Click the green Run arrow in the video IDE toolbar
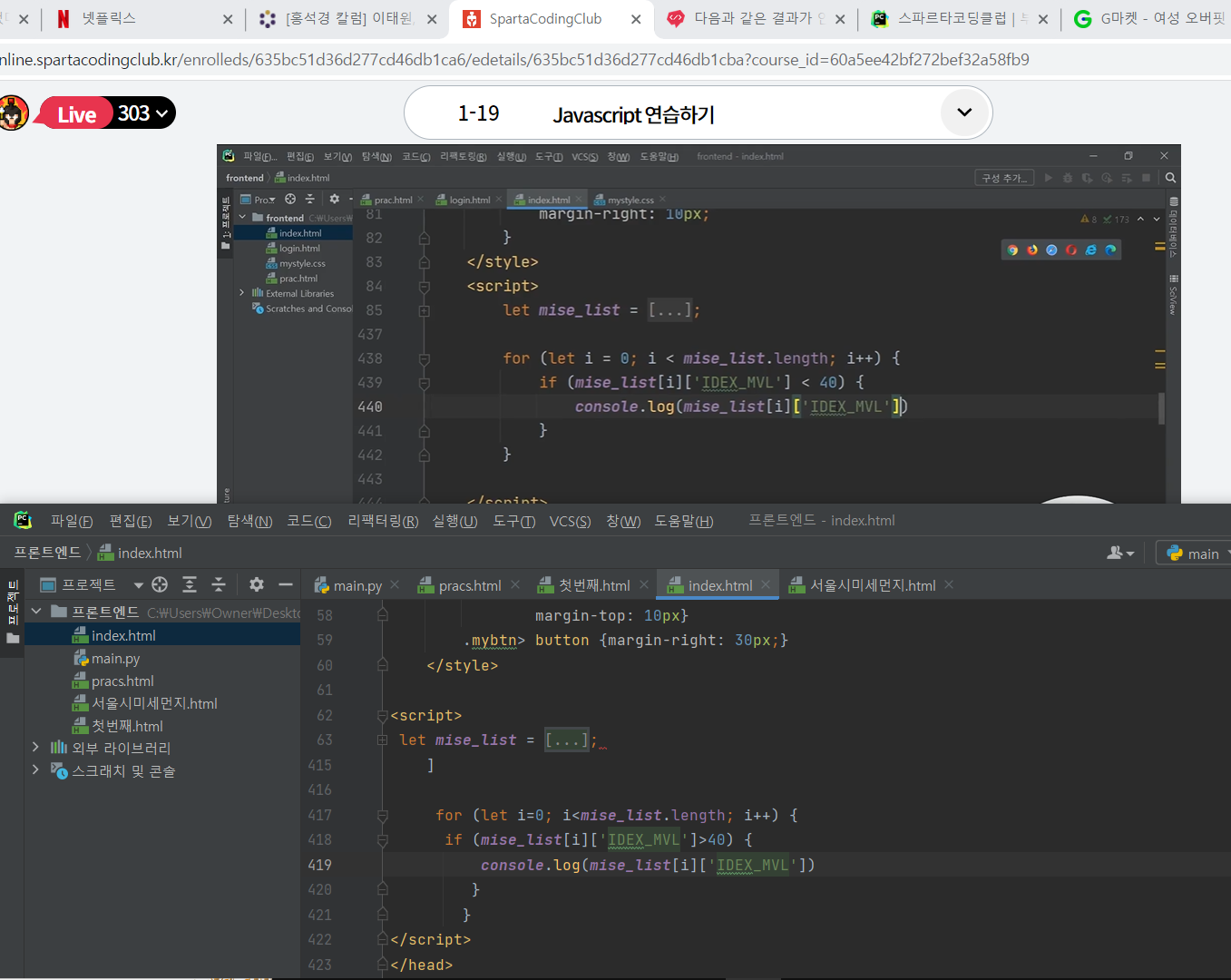Screen dimensions: 1231x980 (x=1049, y=178)
